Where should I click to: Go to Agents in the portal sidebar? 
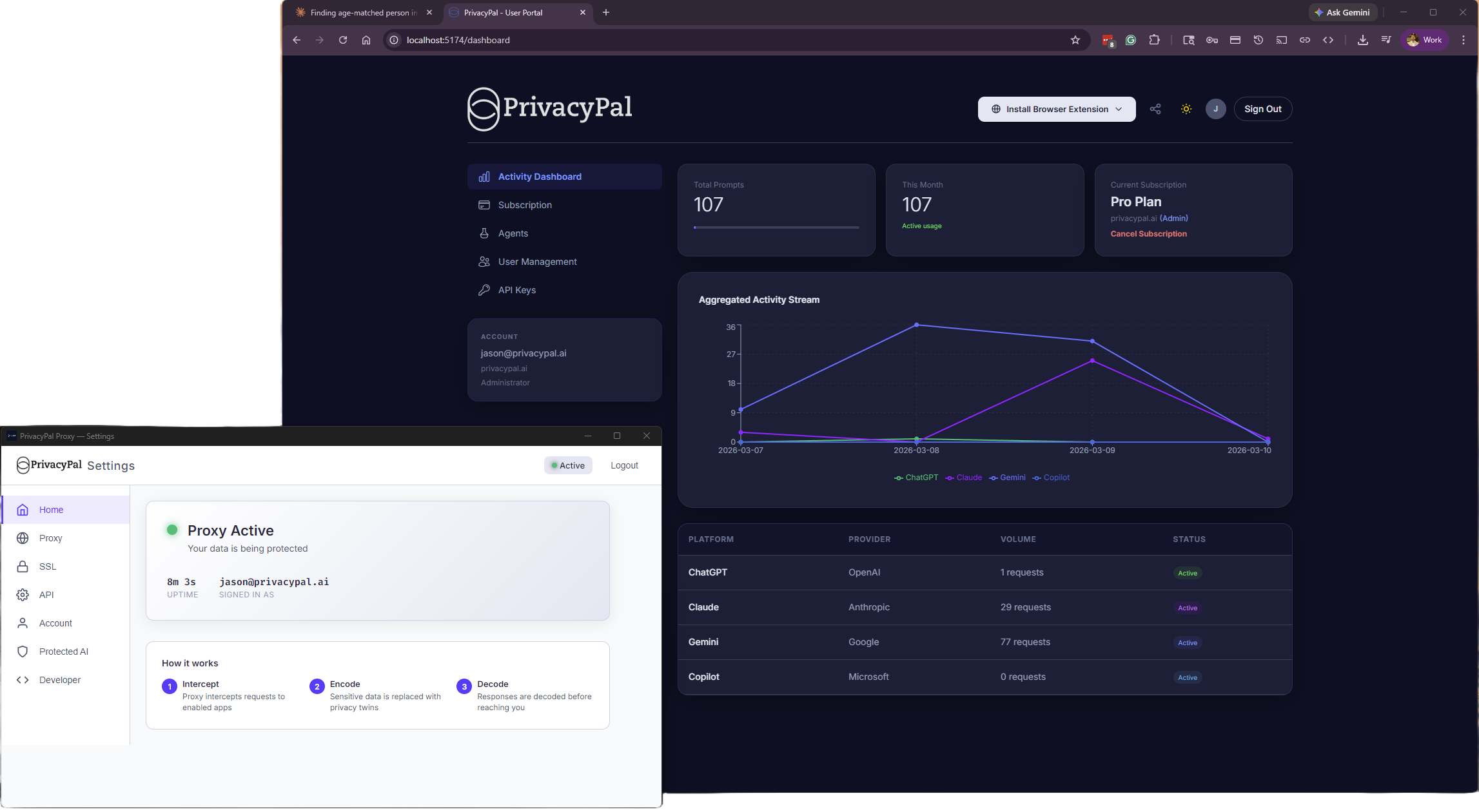(x=564, y=233)
